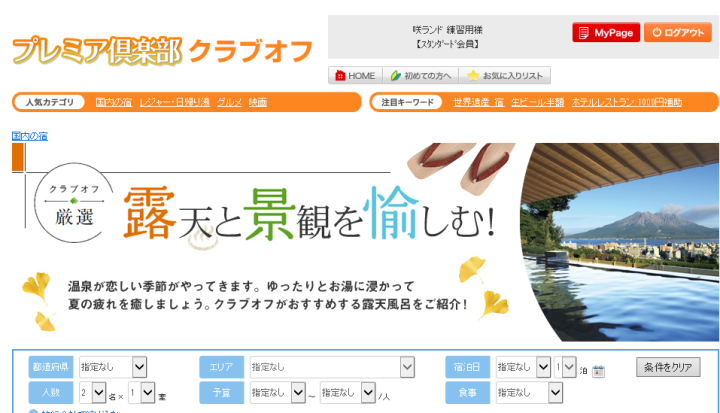Open the 映画 category link
Screen dimensions: 720x413
pyautogui.click(x=258, y=102)
